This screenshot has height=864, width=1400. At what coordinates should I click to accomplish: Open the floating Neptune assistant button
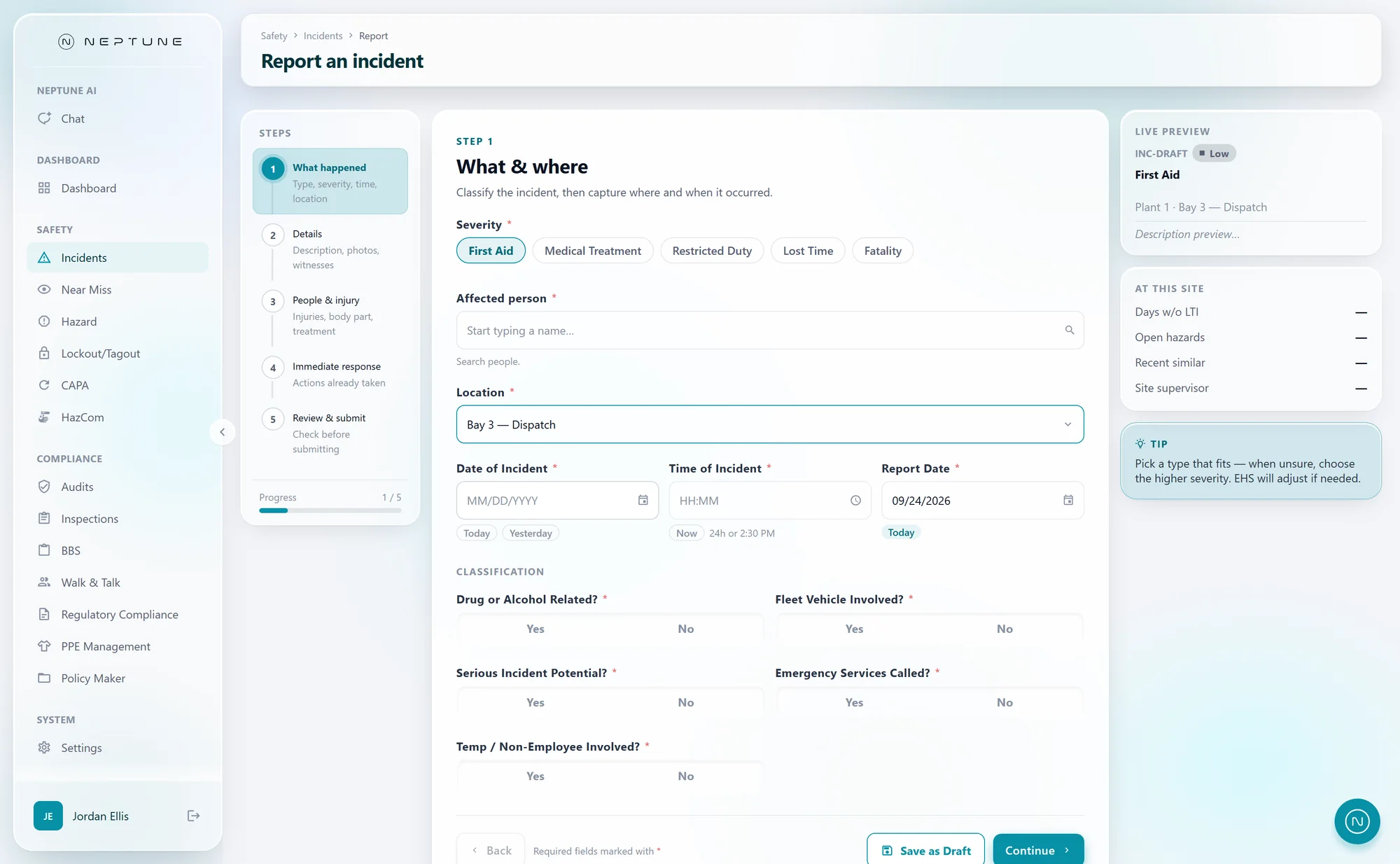(x=1357, y=821)
